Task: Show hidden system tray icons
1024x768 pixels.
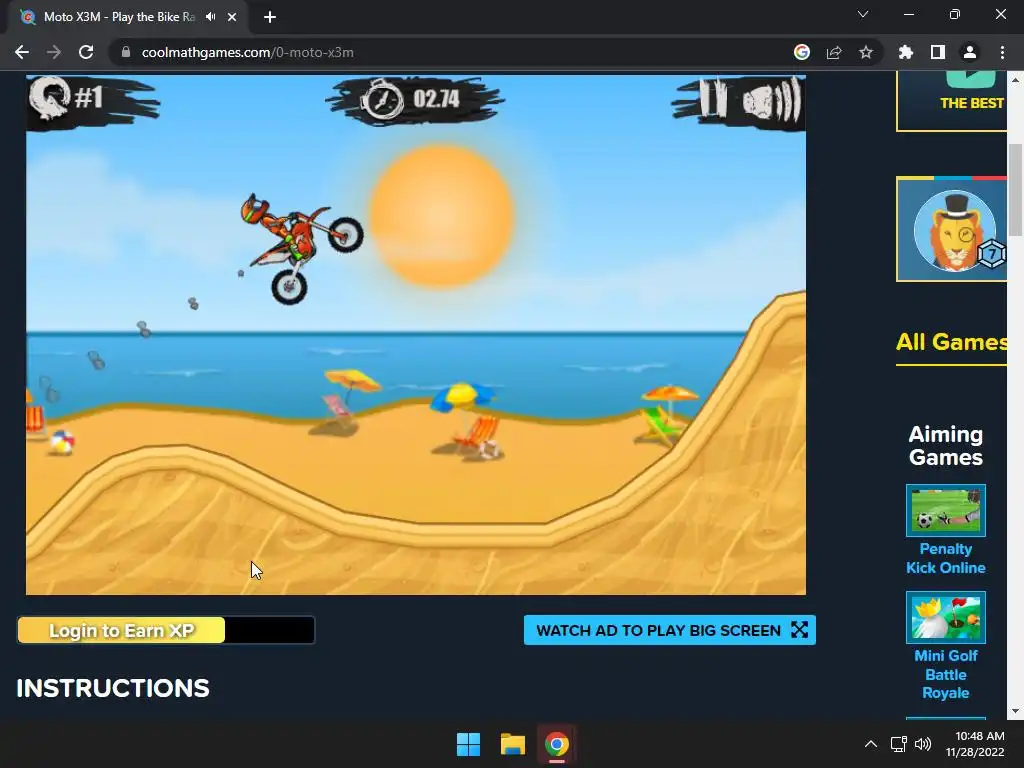Action: point(871,744)
